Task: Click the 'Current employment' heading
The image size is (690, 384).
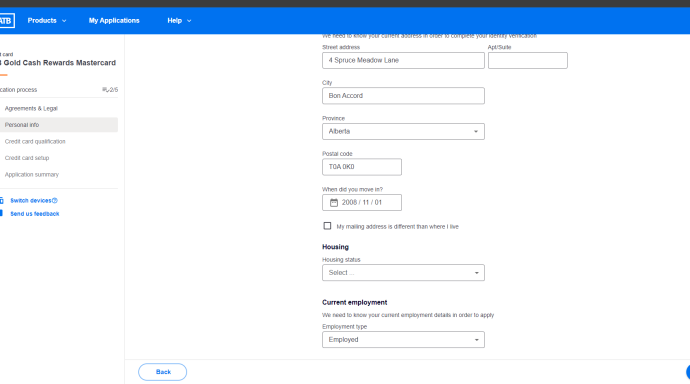Action: pos(355,303)
